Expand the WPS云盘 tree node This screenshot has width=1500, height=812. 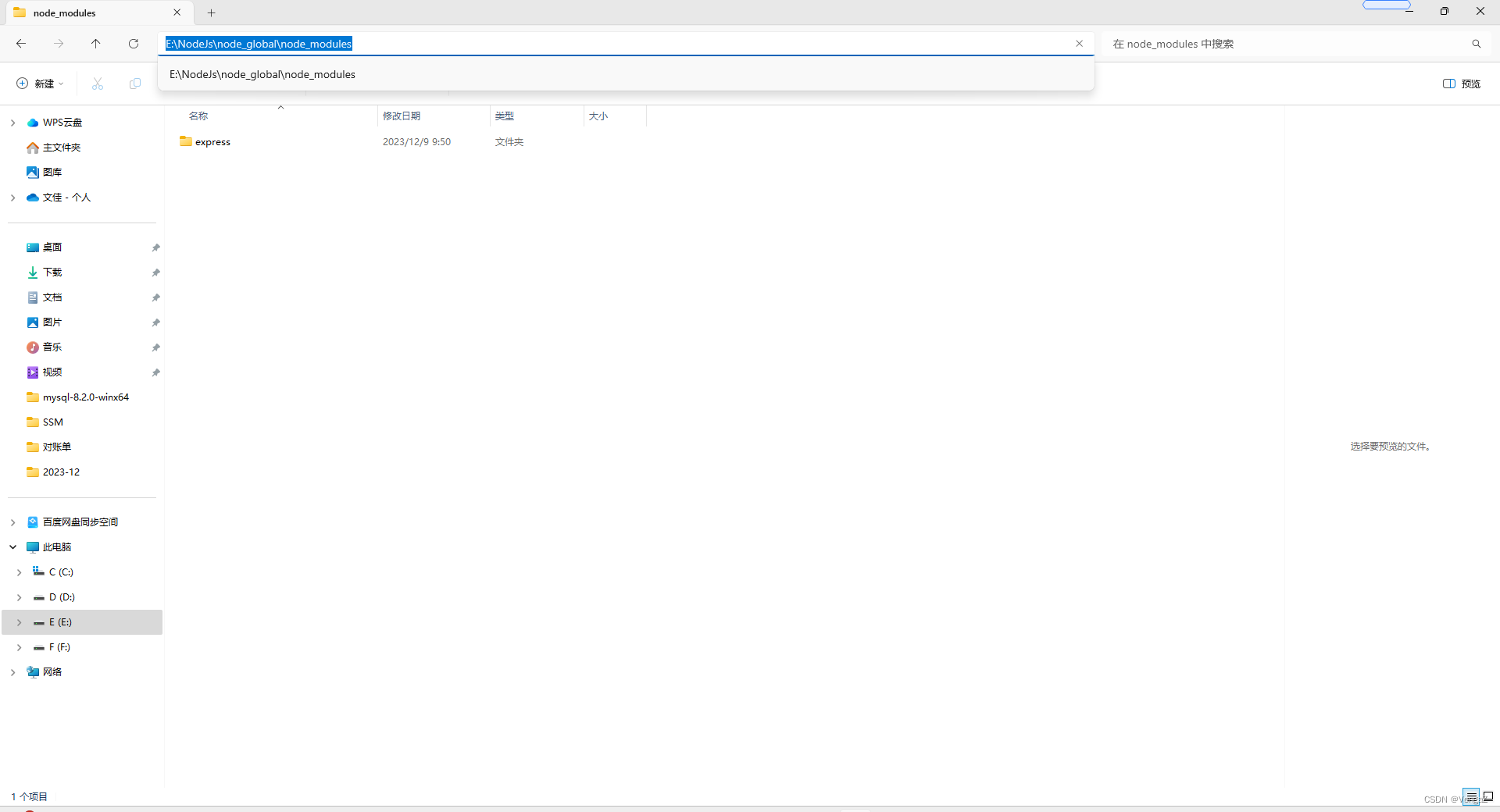pos(12,123)
